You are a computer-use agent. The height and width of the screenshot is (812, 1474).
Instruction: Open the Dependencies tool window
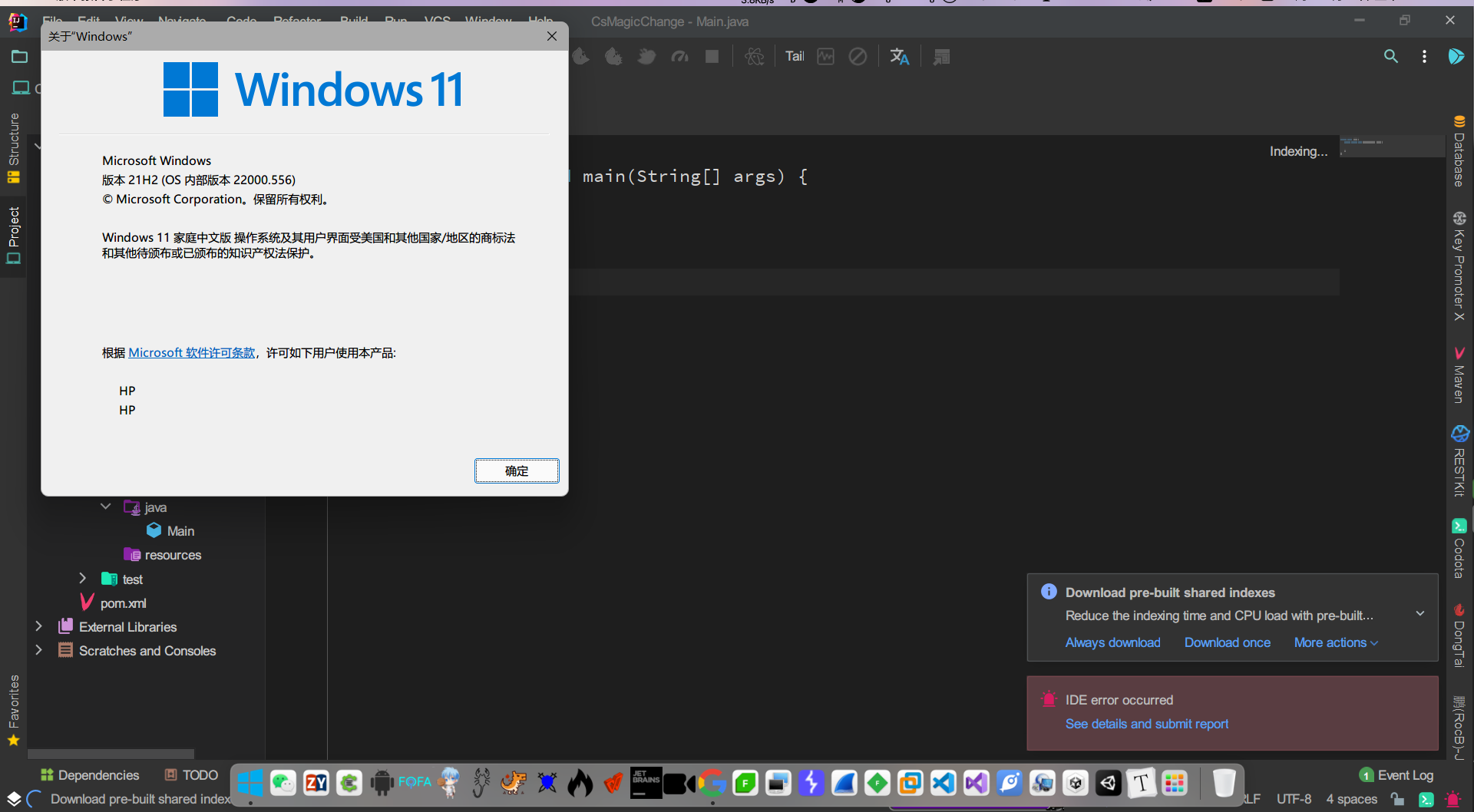click(x=90, y=775)
